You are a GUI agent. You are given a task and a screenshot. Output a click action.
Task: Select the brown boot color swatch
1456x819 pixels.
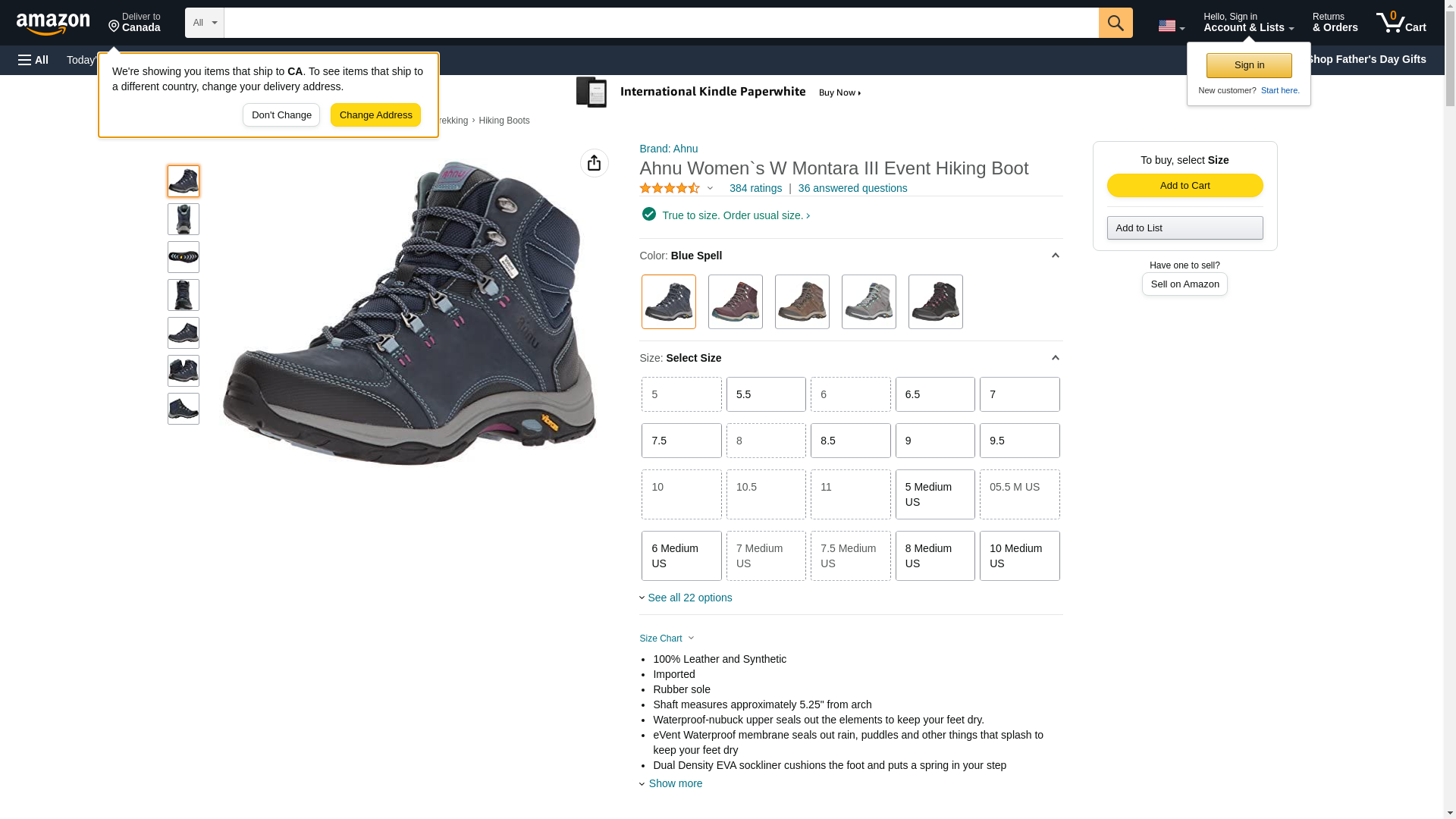coord(802,302)
